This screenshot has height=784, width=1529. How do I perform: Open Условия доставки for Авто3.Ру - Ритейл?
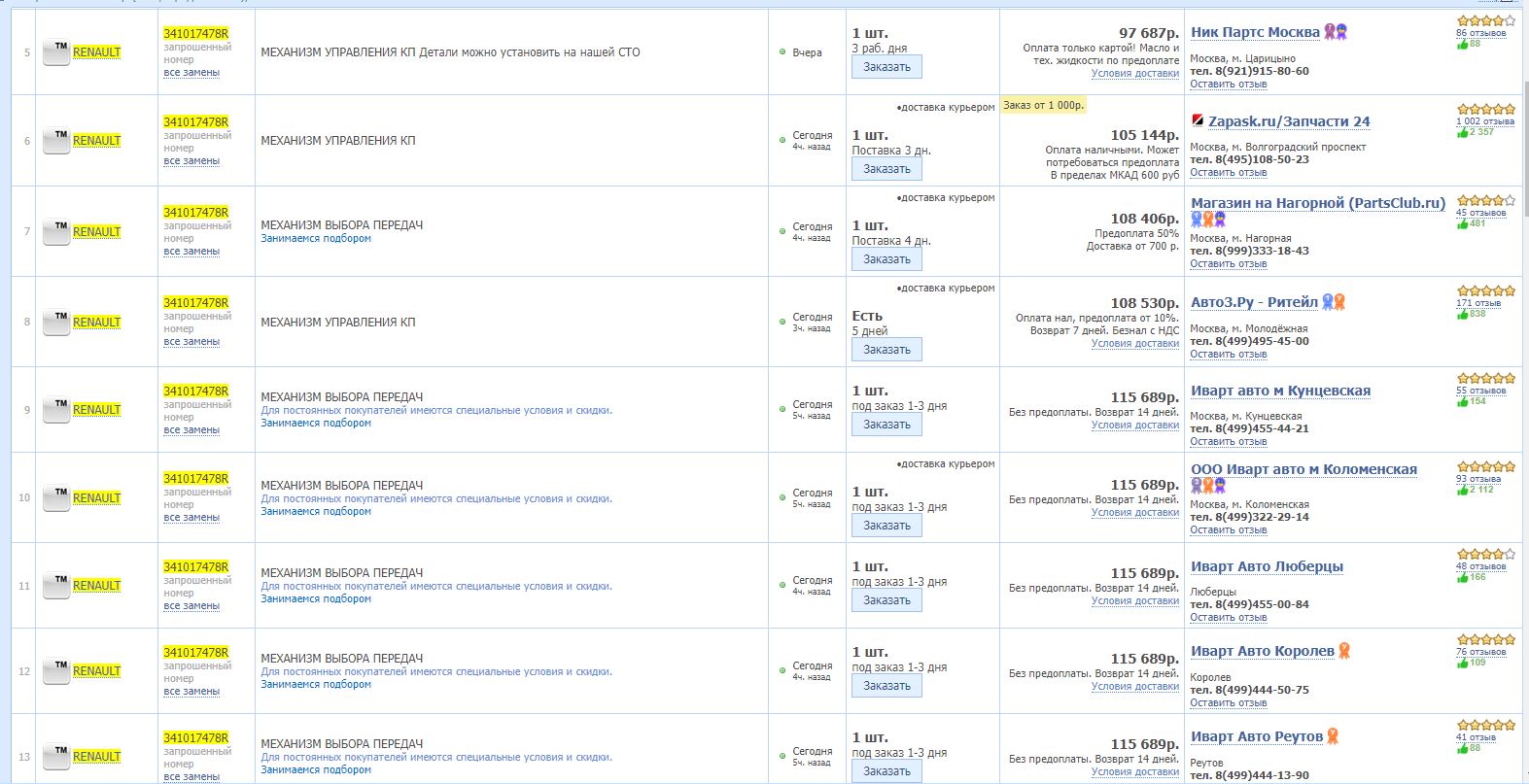[1135, 343]
